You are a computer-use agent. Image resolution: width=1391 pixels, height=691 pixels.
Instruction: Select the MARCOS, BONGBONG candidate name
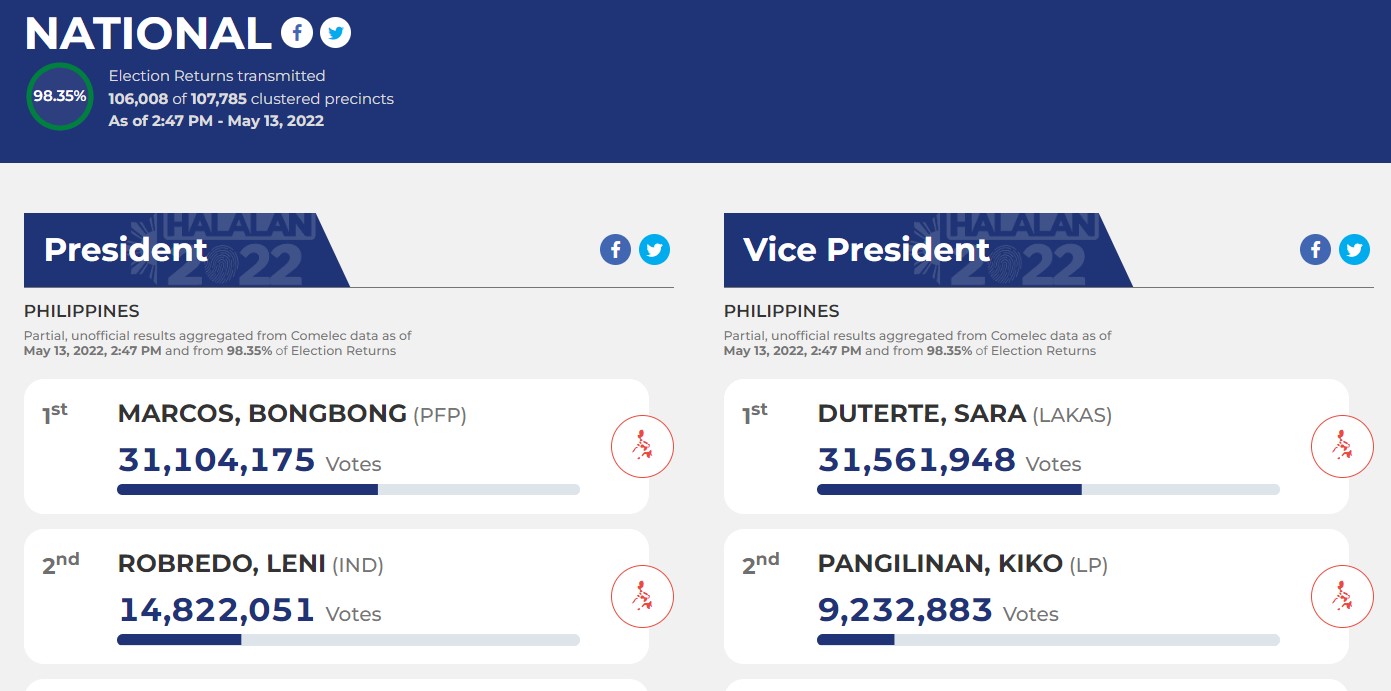click(262, 414)
